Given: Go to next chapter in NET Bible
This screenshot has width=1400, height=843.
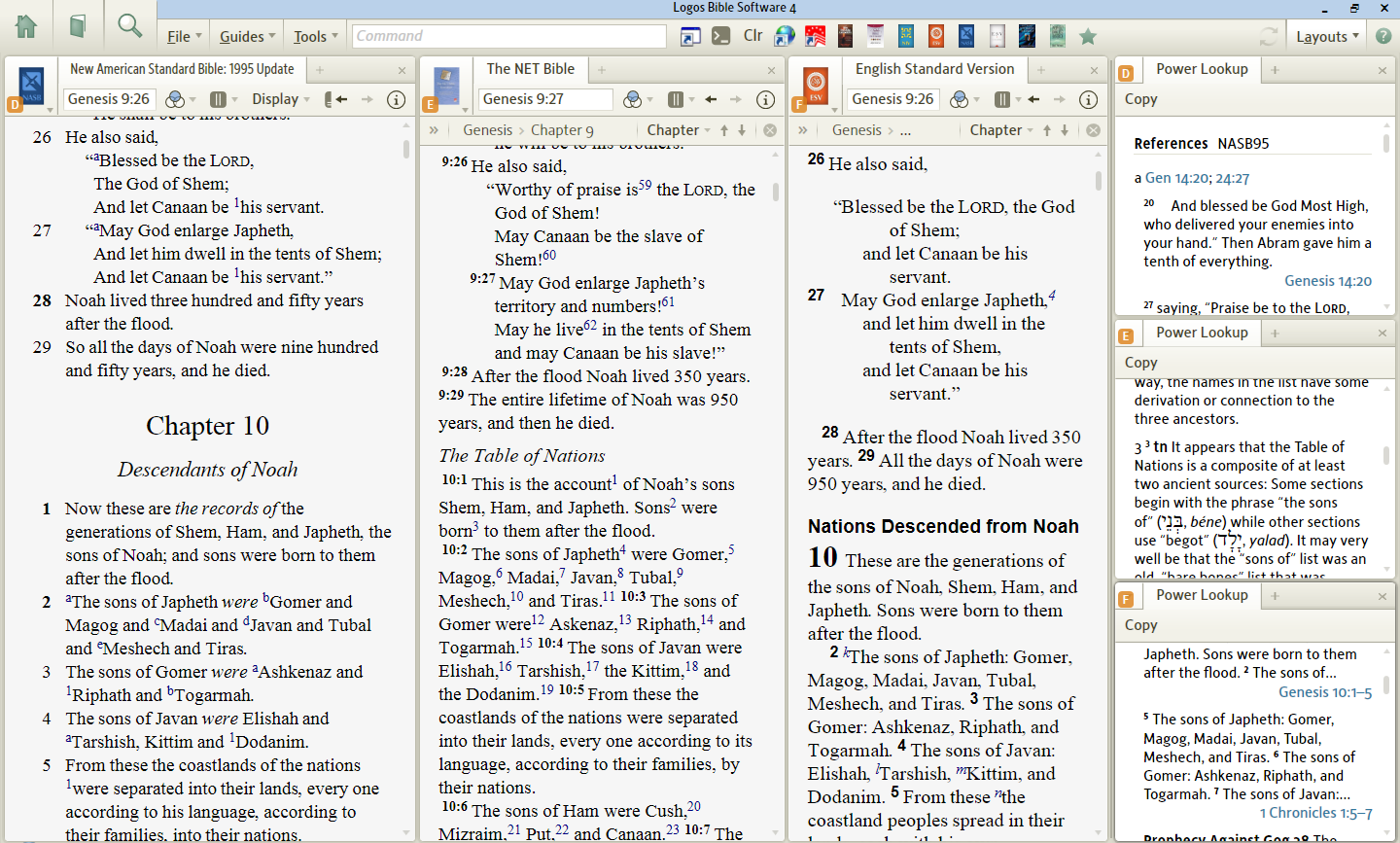Looking at the screenshot, I should coord(742,130).
